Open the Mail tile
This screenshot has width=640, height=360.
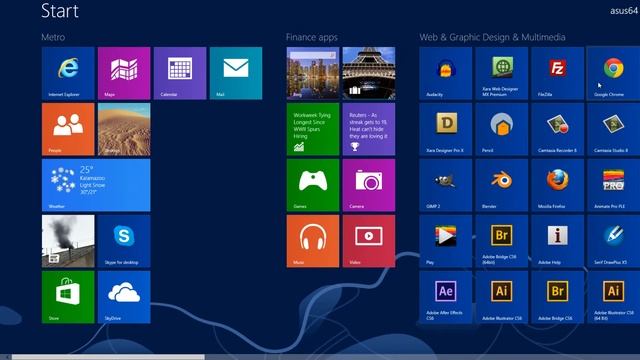coord(236,73)
